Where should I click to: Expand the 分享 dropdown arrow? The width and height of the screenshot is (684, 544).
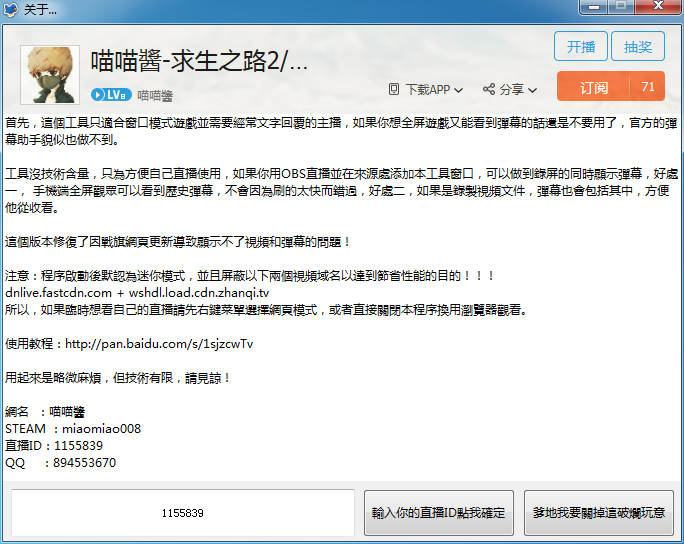(x=532, y=90)
